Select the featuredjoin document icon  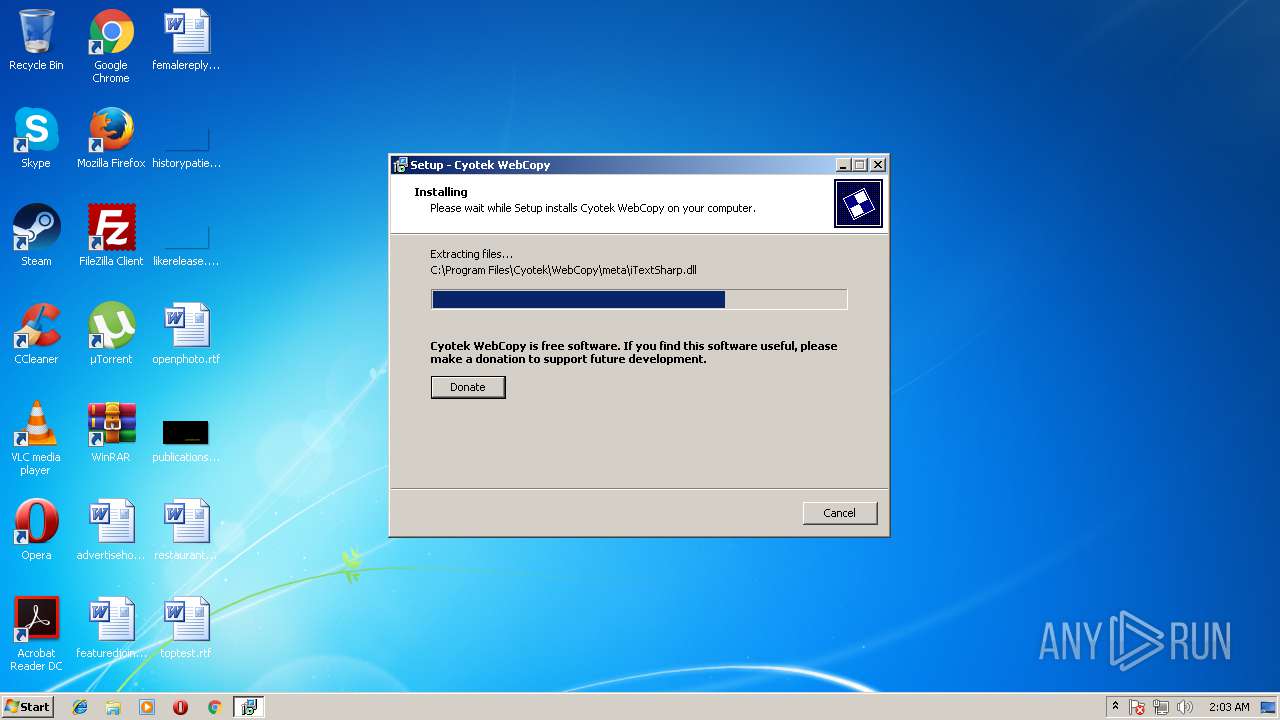coord(111,629)
